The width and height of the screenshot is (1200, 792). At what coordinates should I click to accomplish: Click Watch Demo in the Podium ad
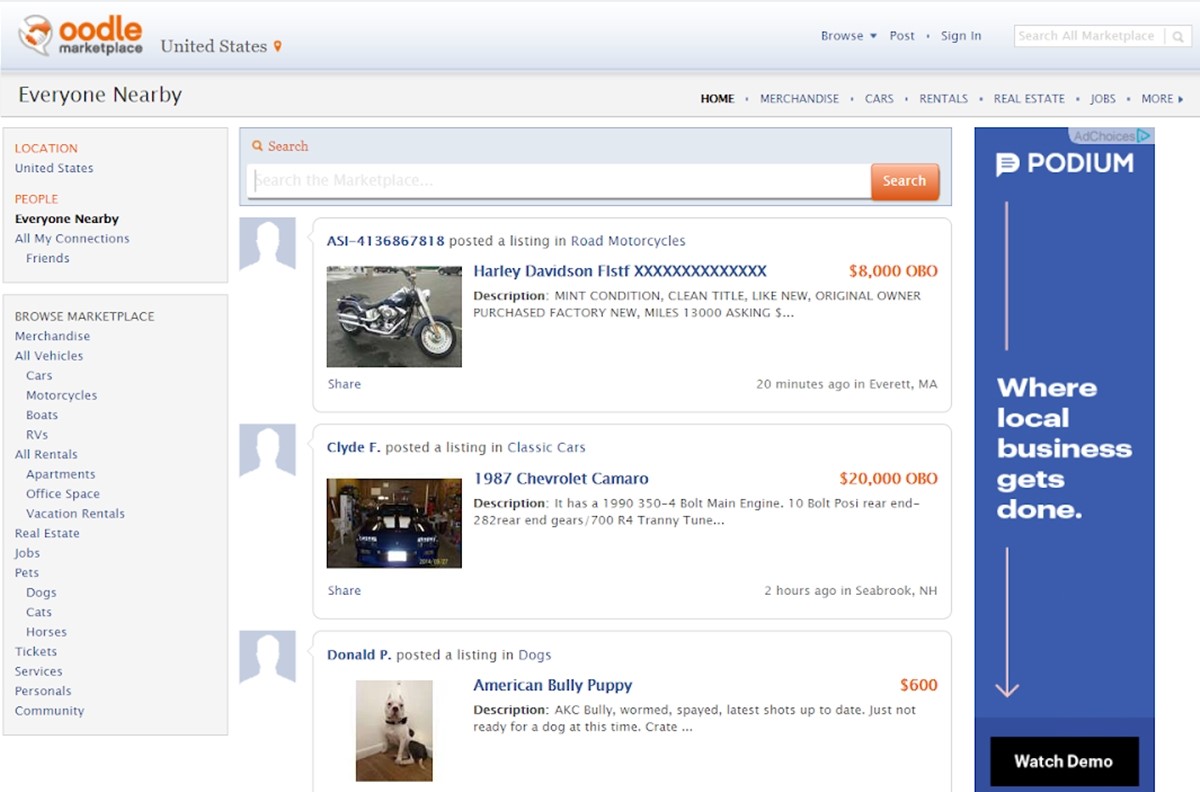click(1063, 761)
